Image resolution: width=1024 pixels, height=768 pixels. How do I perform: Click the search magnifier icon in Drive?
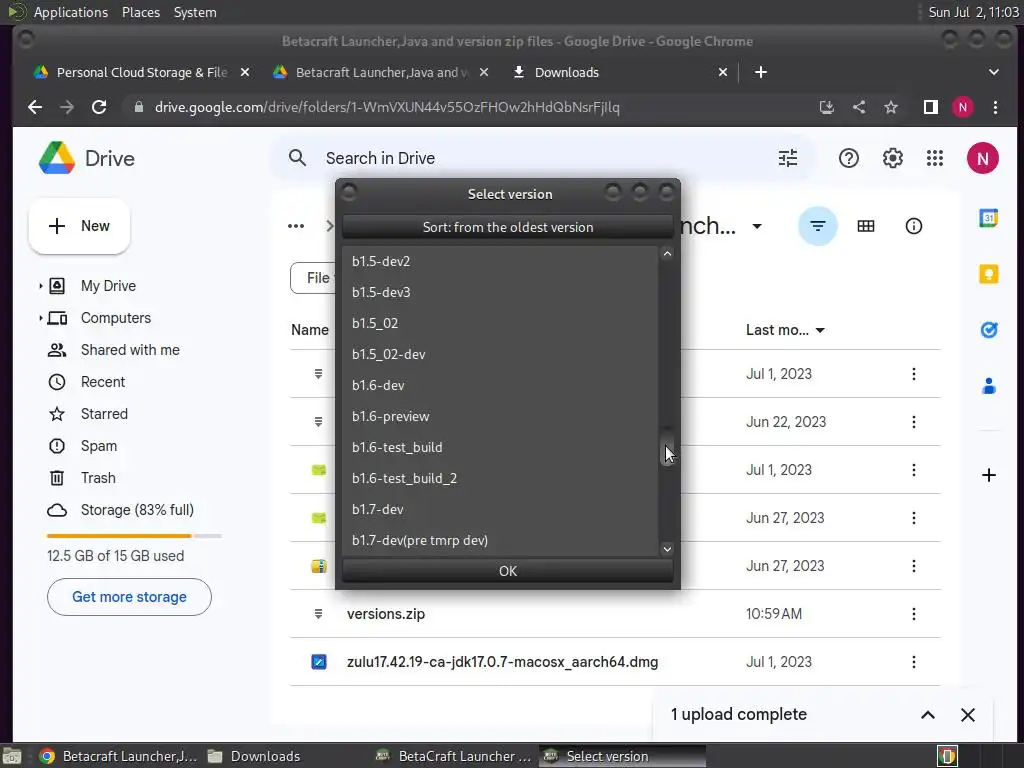[297, 158]
